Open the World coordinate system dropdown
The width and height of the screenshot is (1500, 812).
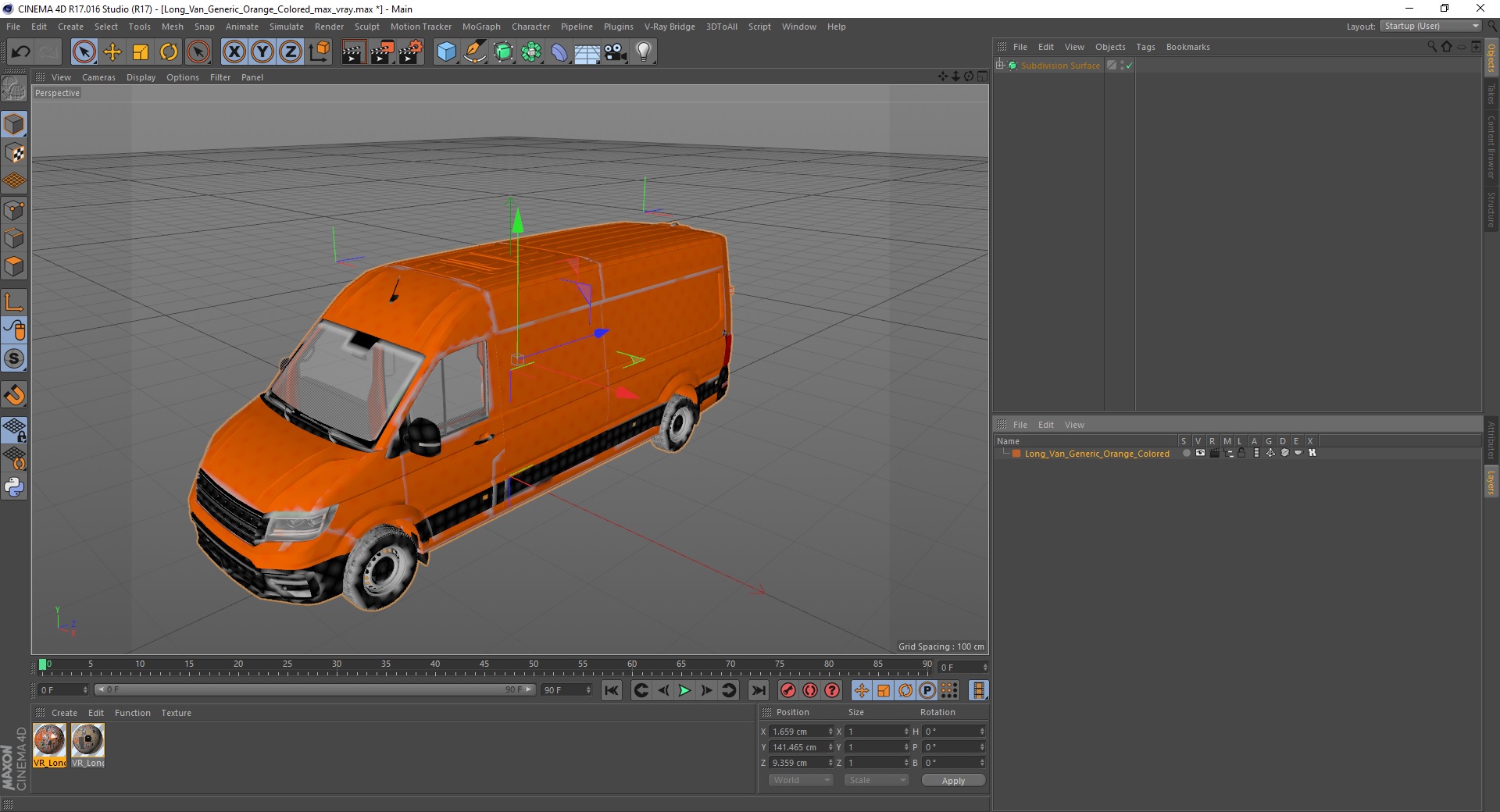tap(801, 780)
